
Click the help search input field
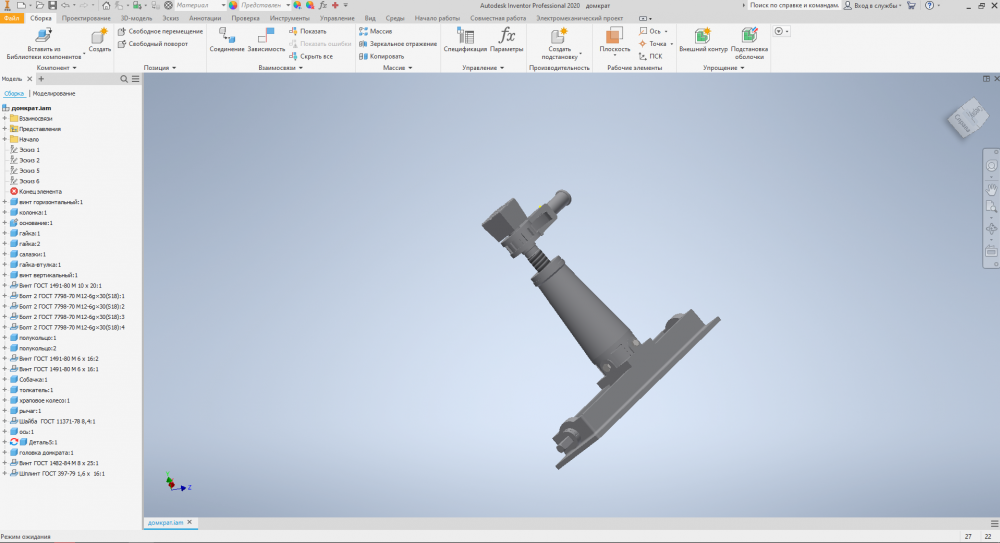click(x=792, y=5)
